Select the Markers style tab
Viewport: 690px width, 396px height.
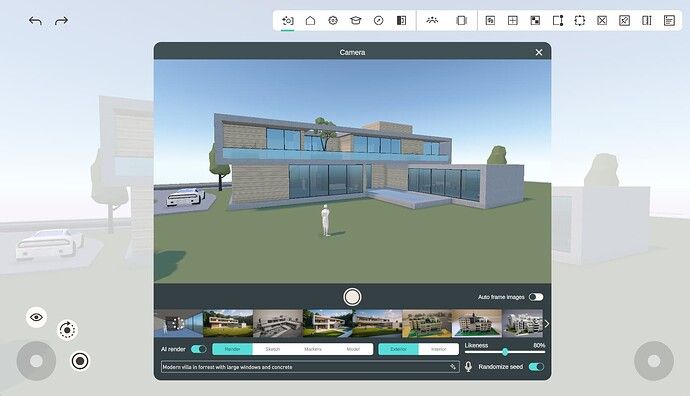point(313,349)
